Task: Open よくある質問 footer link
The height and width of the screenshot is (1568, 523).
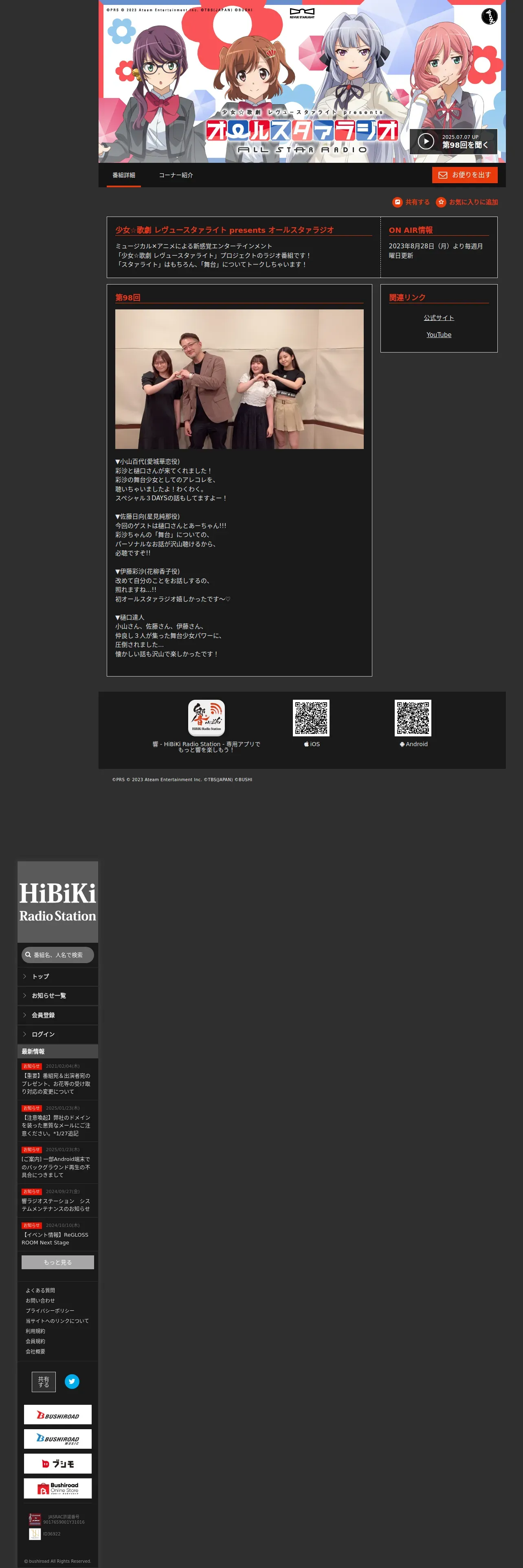Action: (40, 1290)
